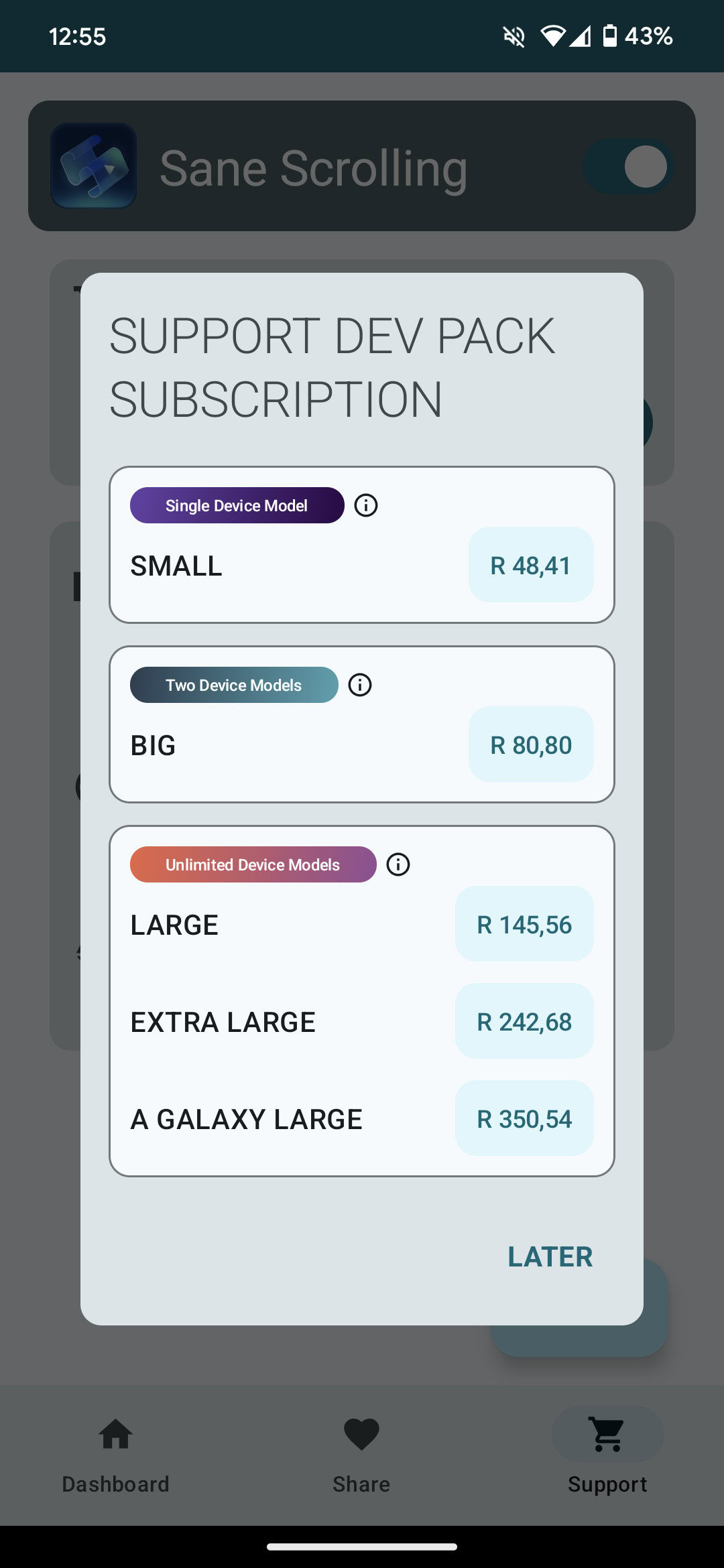The image size is (724, 1568).
Task: Dismiss dialog with LATER button
Action: [550, 1256]
